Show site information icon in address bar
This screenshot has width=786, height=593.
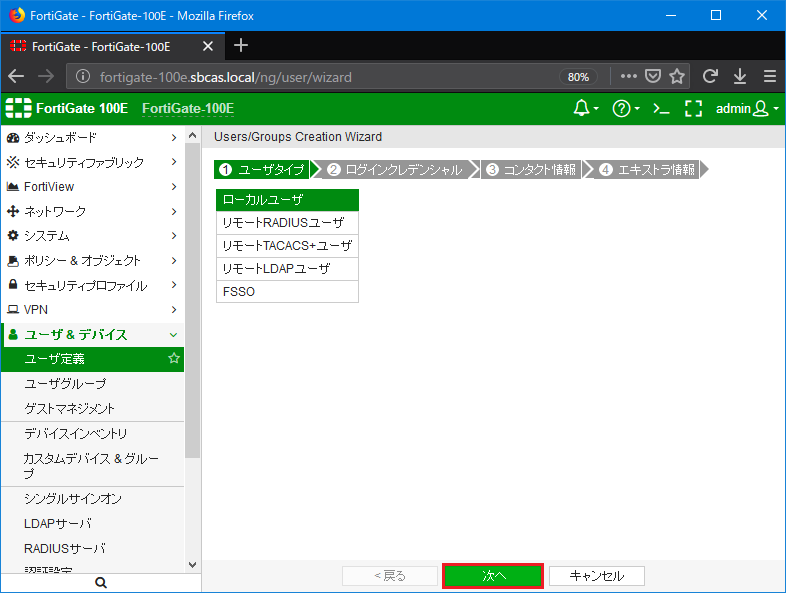pos(83,76)
